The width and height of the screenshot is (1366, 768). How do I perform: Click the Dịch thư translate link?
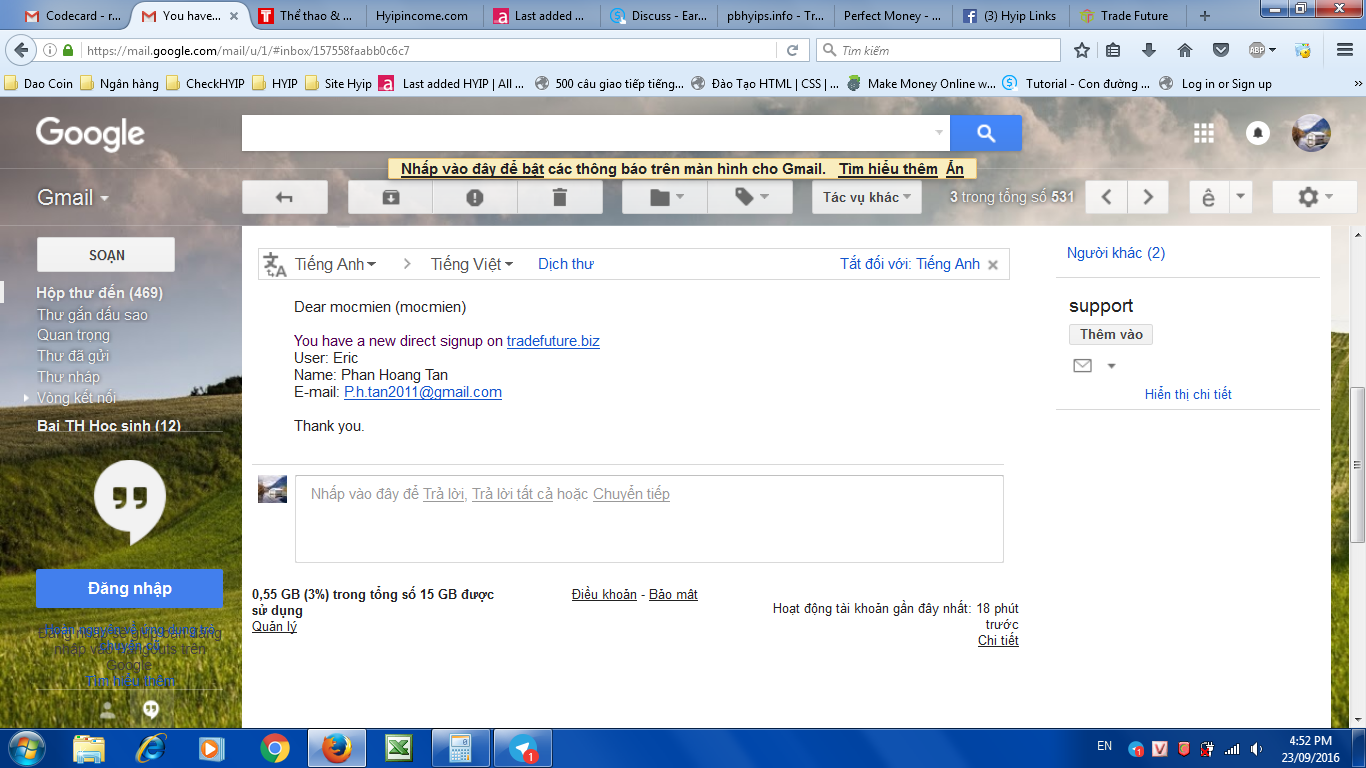click(566, 264)
